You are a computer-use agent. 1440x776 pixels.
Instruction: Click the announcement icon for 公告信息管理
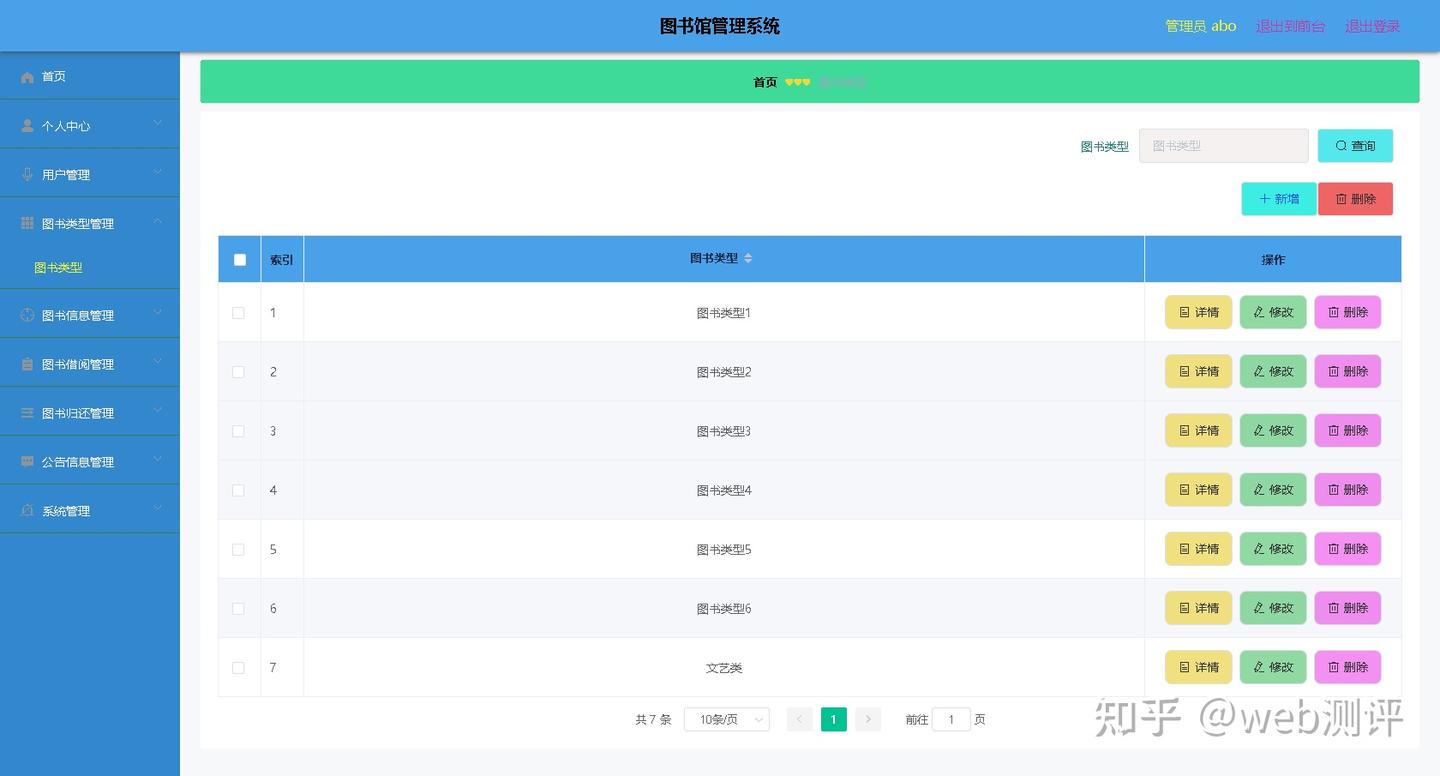[24, 461]
